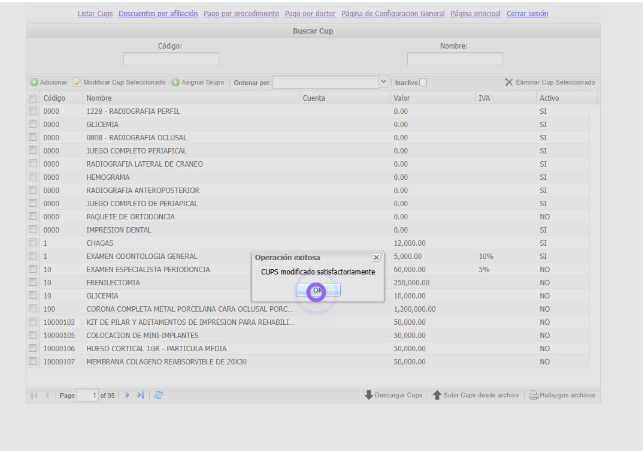
Task: Click Subir Cups desde archivo label
Action: tap(481, 395)
